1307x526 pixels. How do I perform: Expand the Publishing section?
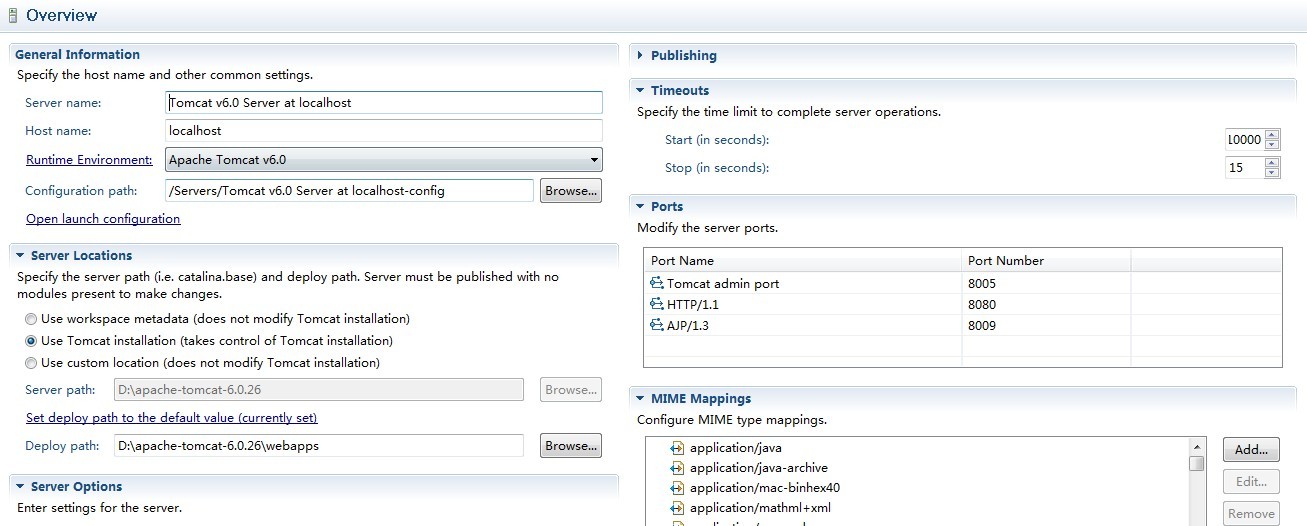pos(640,56)
